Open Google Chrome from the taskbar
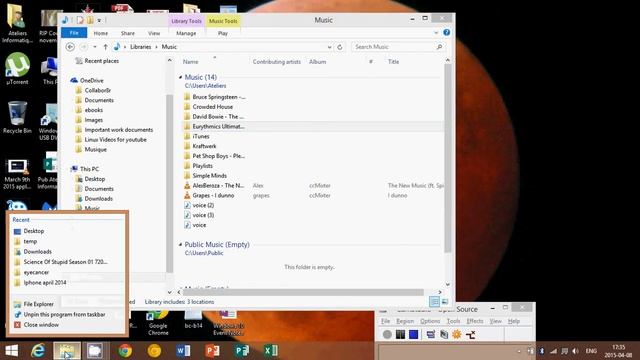 coord(125,351)
